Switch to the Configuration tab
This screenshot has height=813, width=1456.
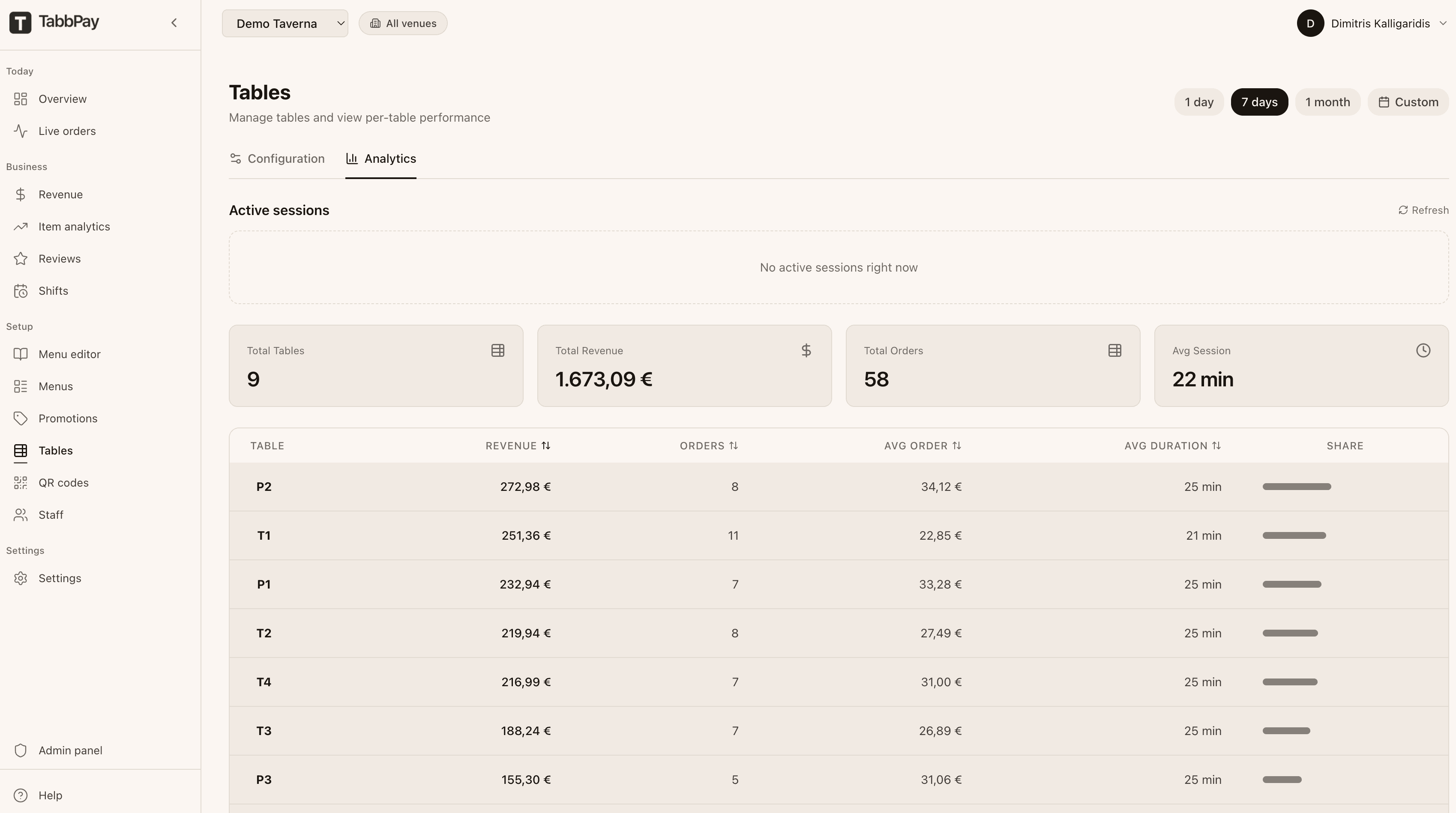[x=277, y=159]
